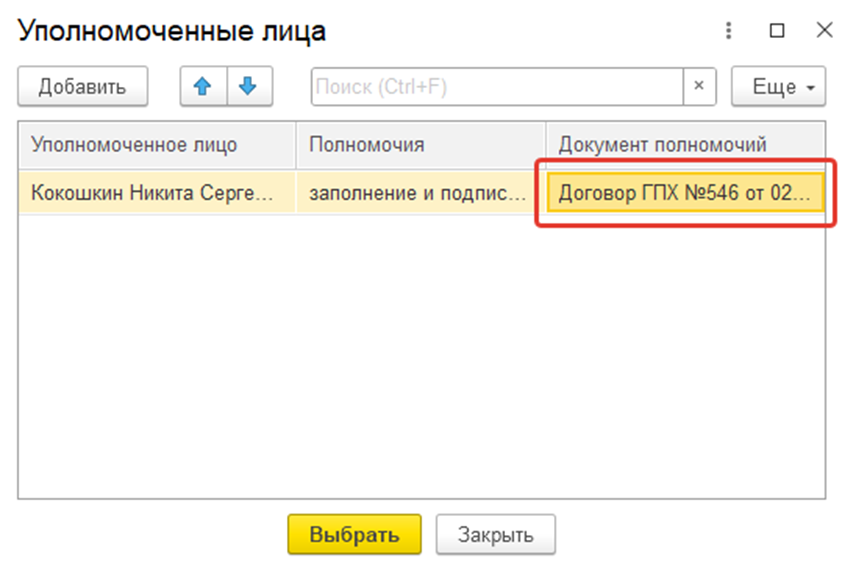This screenshot has width=856, height=570.
Task: Close the Уполномоченные лица dialog
Action: [824, 30]
